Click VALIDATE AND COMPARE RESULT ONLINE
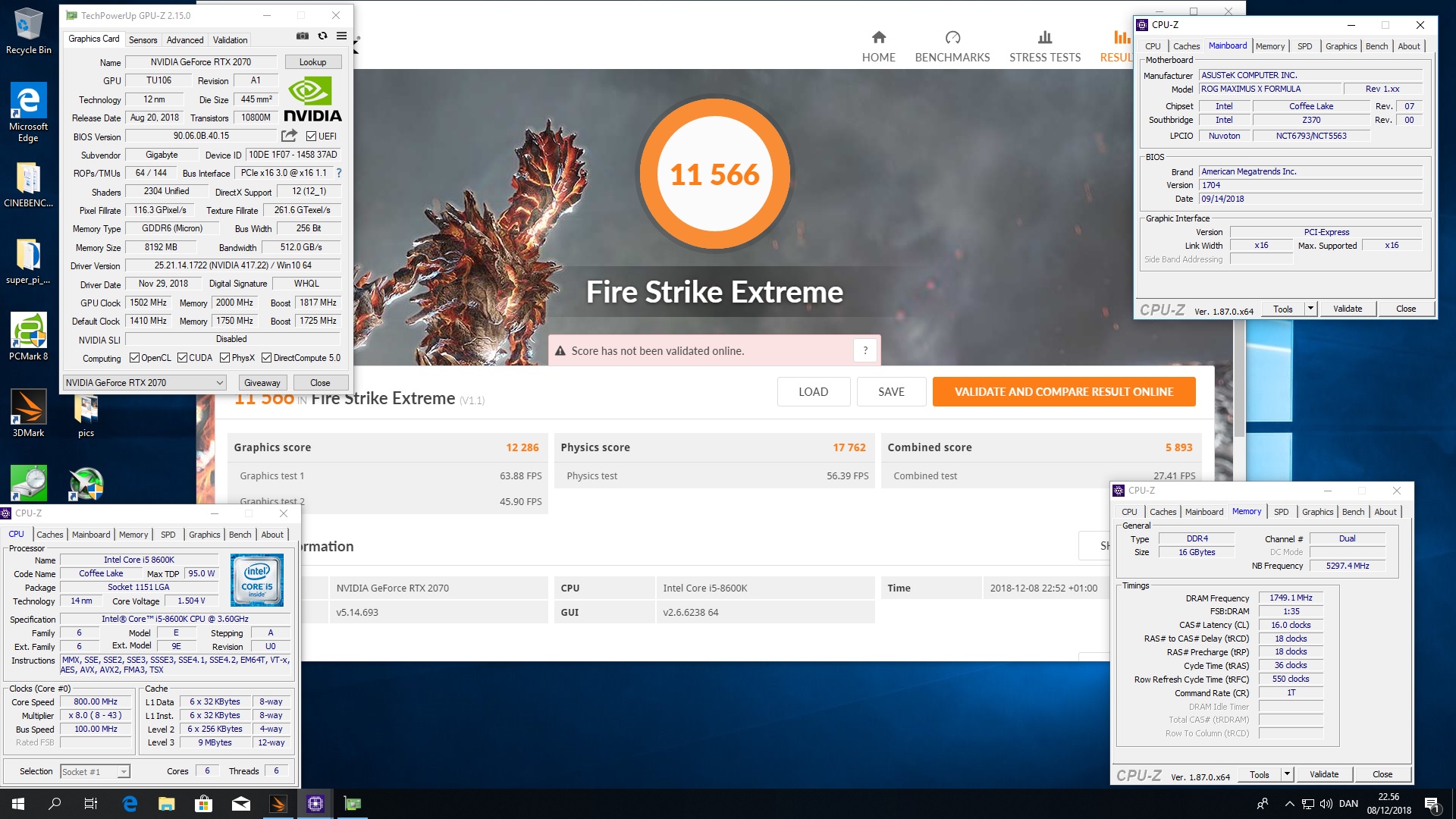 pyautogui.click(x=1064, y=391)
